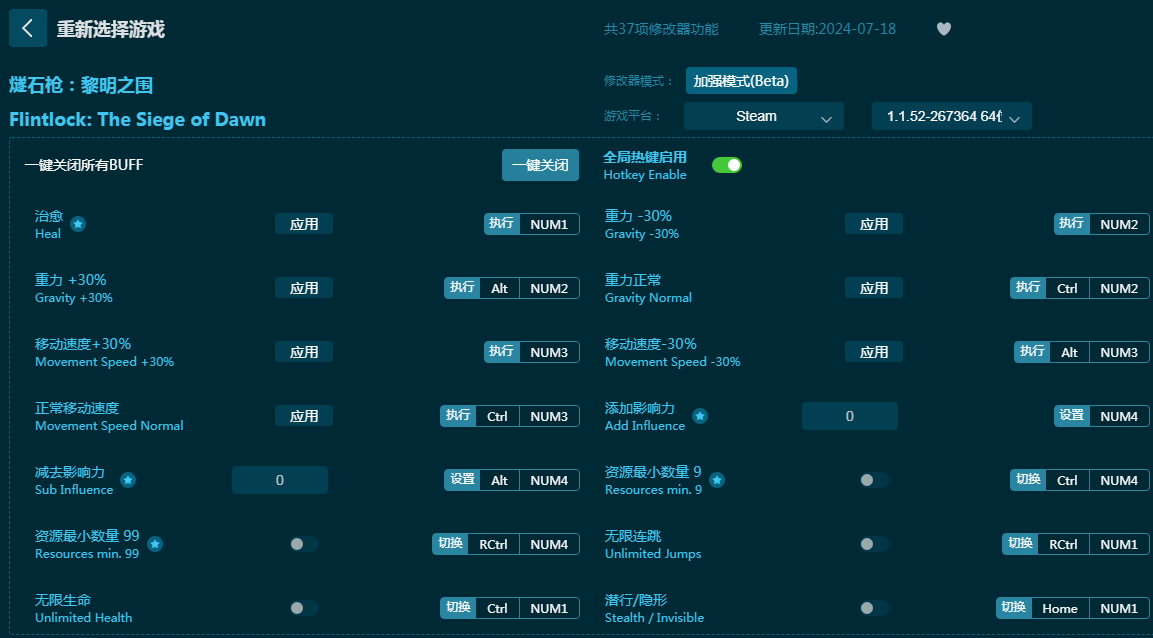This screenshot has width=1153, height=638.
Task: Apply Gravity -30% using its 应用 button
Action: 874,224
